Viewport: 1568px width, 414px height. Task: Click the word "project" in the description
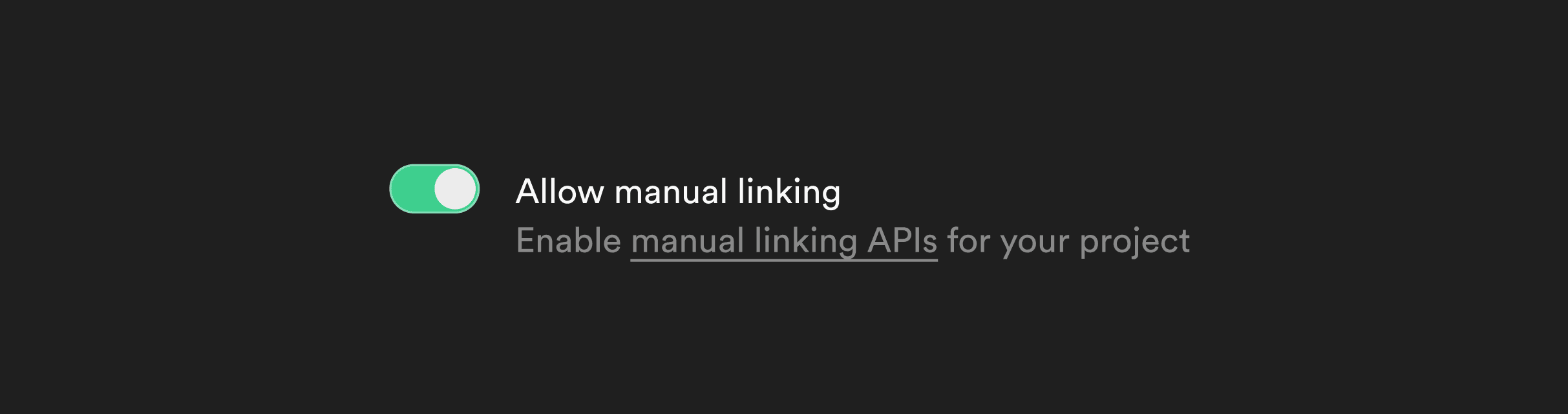click(1135, 242)
